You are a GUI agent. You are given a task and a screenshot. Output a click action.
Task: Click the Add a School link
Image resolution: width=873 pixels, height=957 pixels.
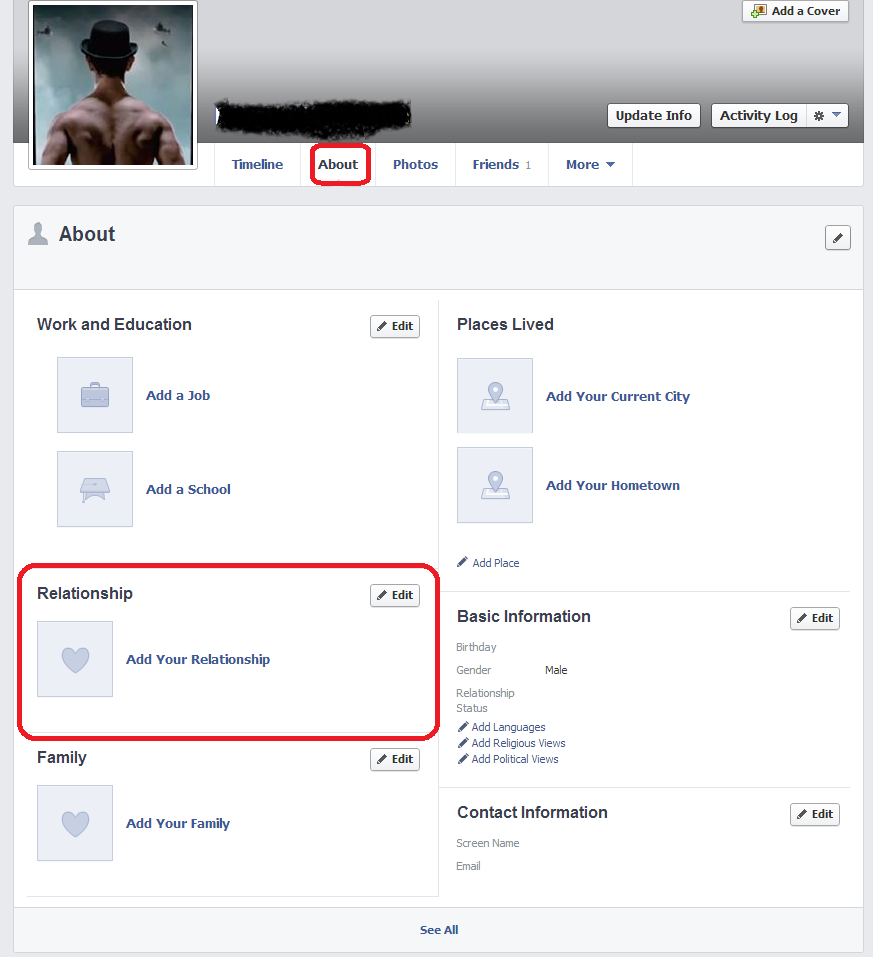188,489
